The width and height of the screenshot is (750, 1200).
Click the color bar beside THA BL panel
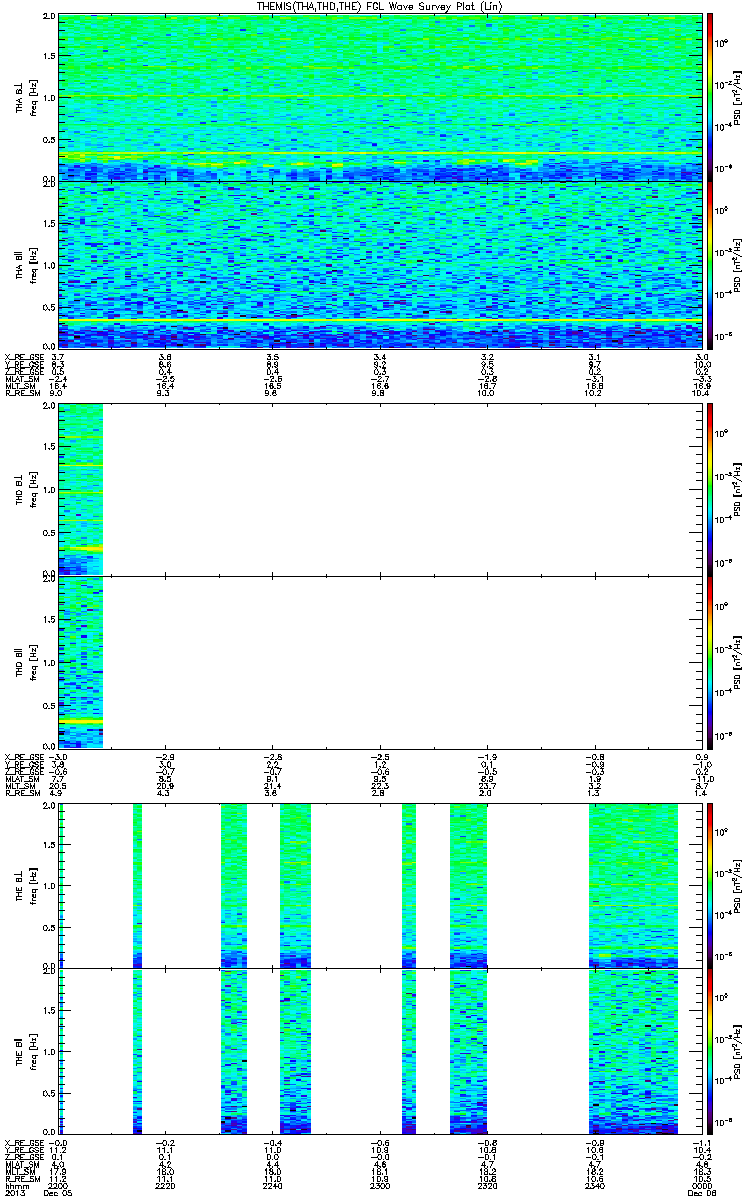coord(710,97)
